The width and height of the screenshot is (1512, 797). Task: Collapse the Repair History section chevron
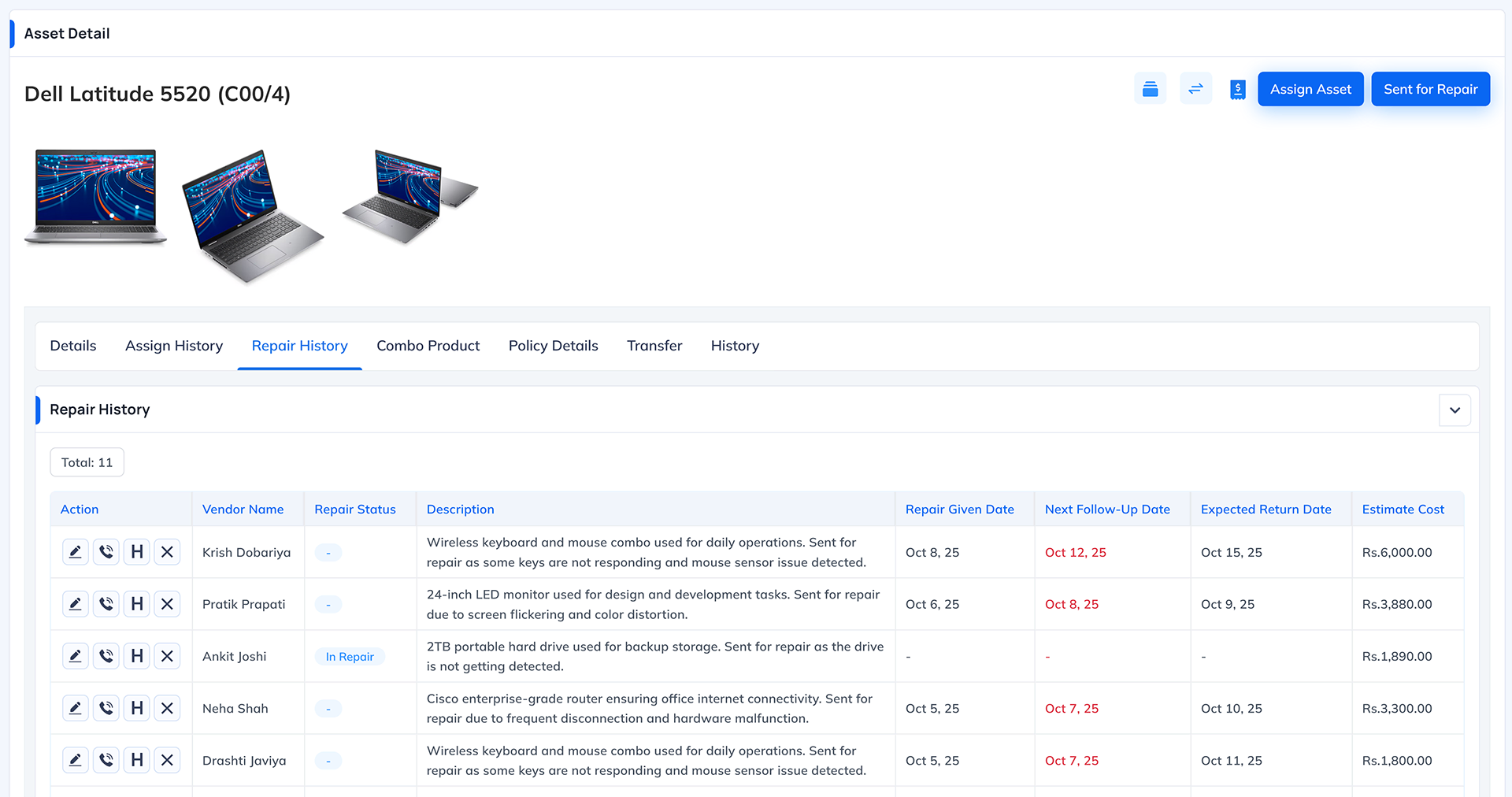1455,410
